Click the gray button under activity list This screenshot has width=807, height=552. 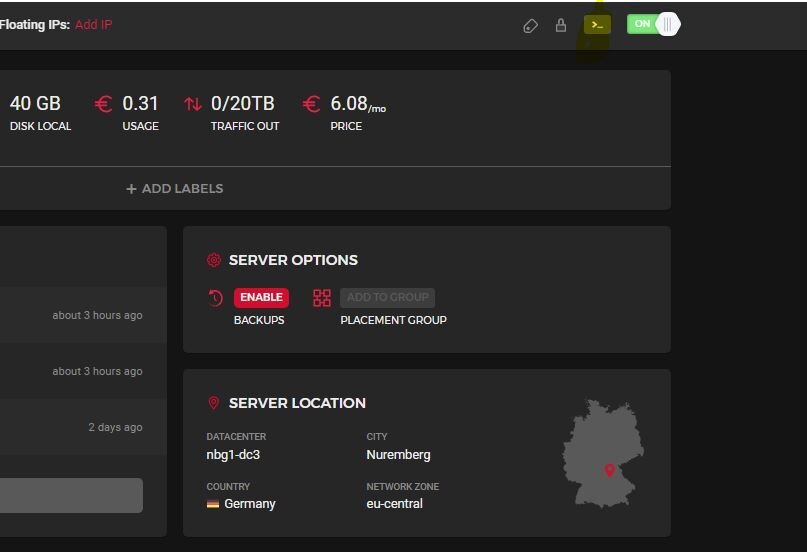[x=72, y=495]
